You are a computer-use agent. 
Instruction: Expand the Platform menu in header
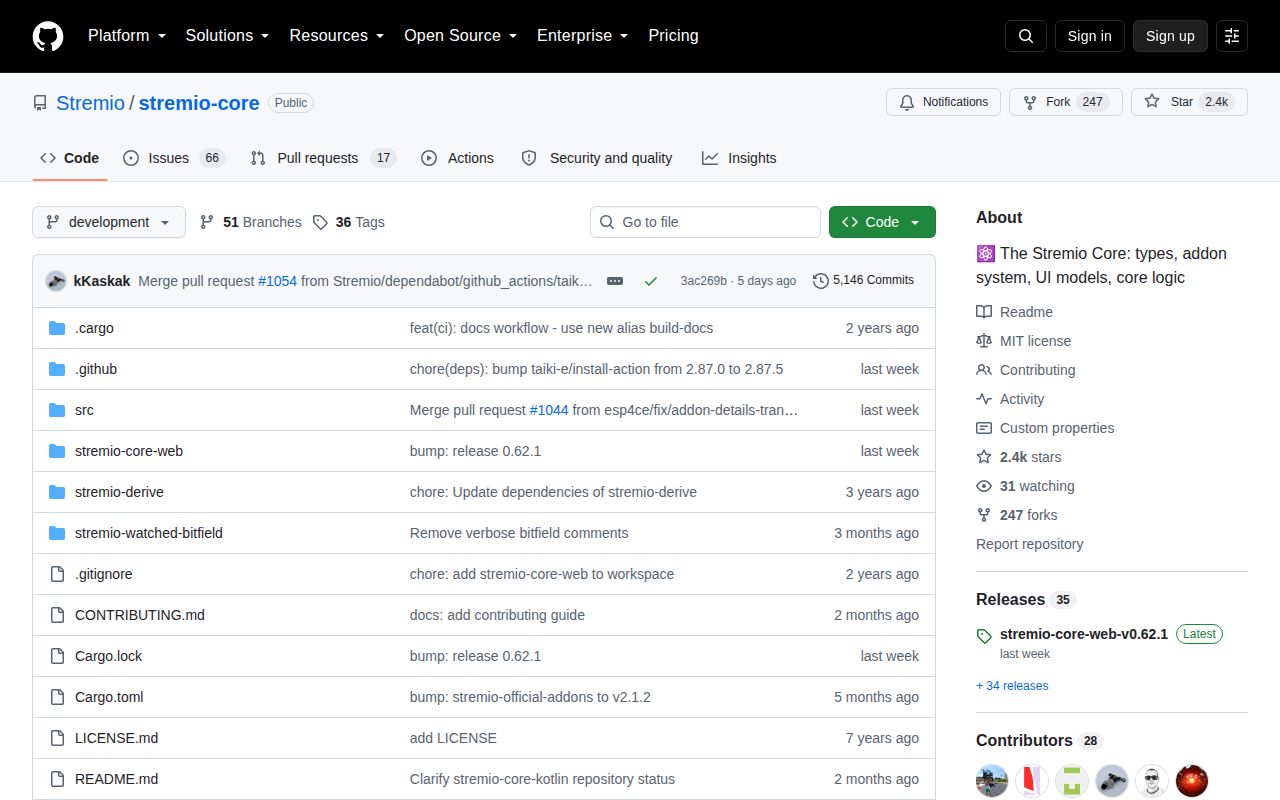tap(127, 36)
